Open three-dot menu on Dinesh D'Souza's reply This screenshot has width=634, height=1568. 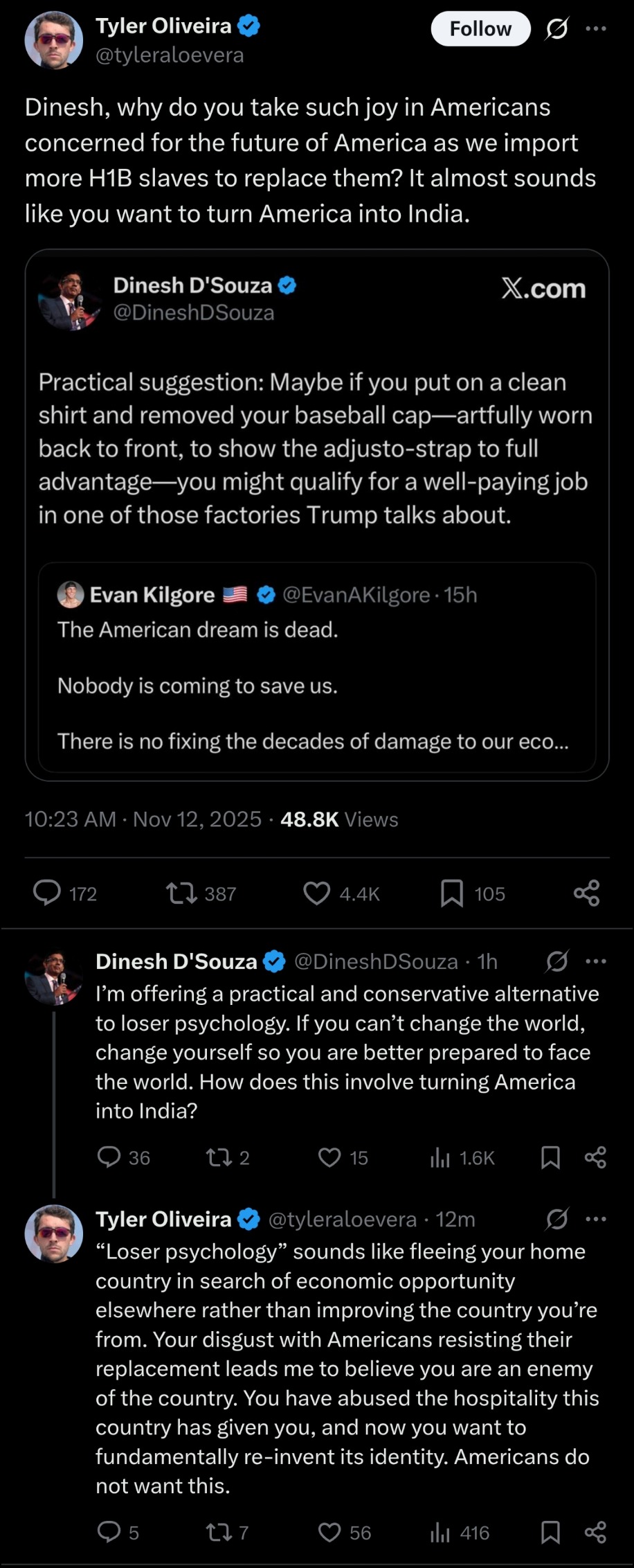click(595, 961)
